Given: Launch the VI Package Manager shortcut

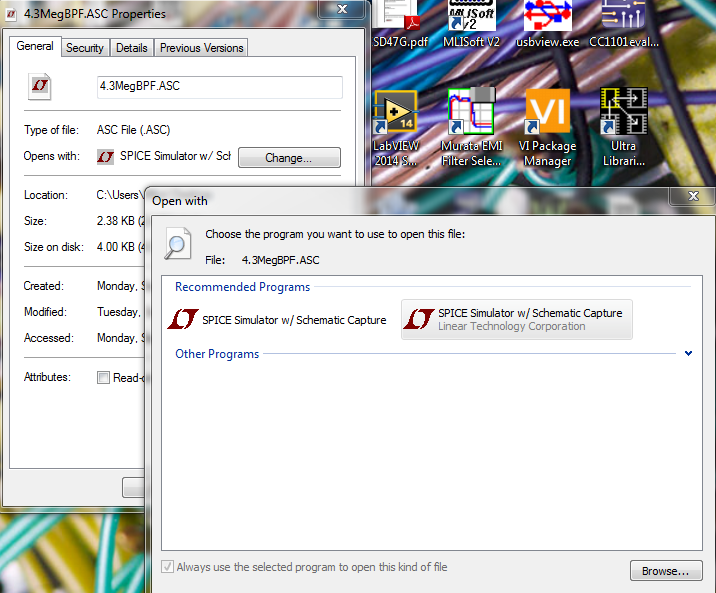Looking at the screenshot, I should pyautogui.click(x=548, y=129).
